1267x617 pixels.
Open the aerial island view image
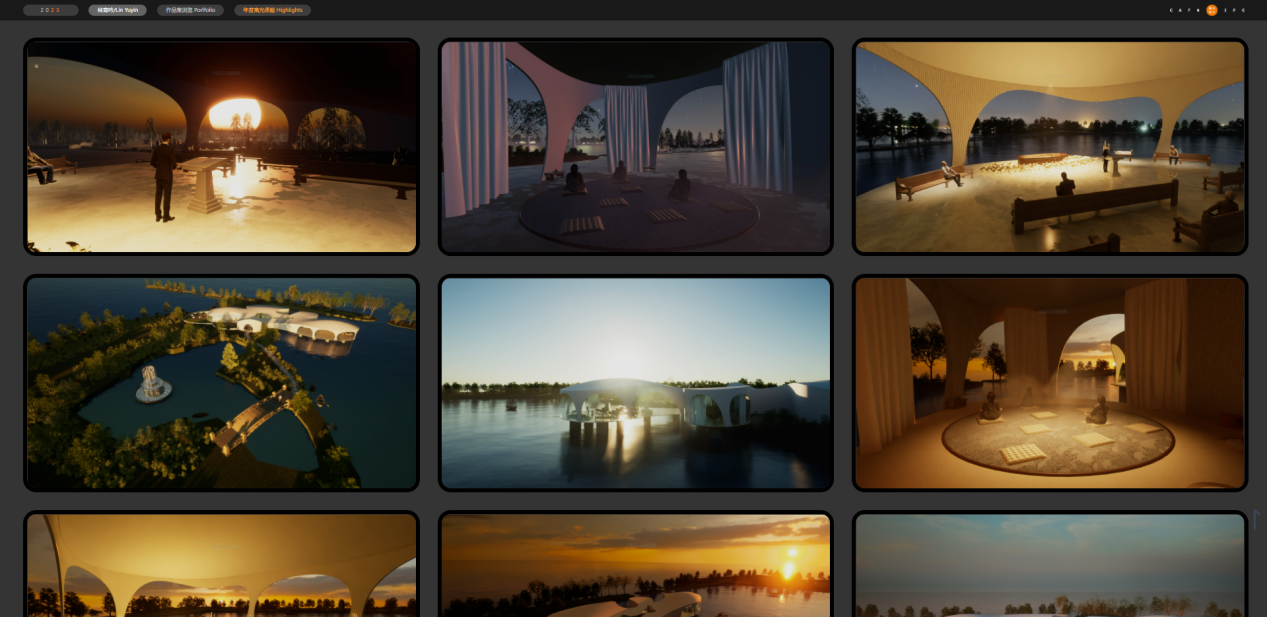(221, 383)
